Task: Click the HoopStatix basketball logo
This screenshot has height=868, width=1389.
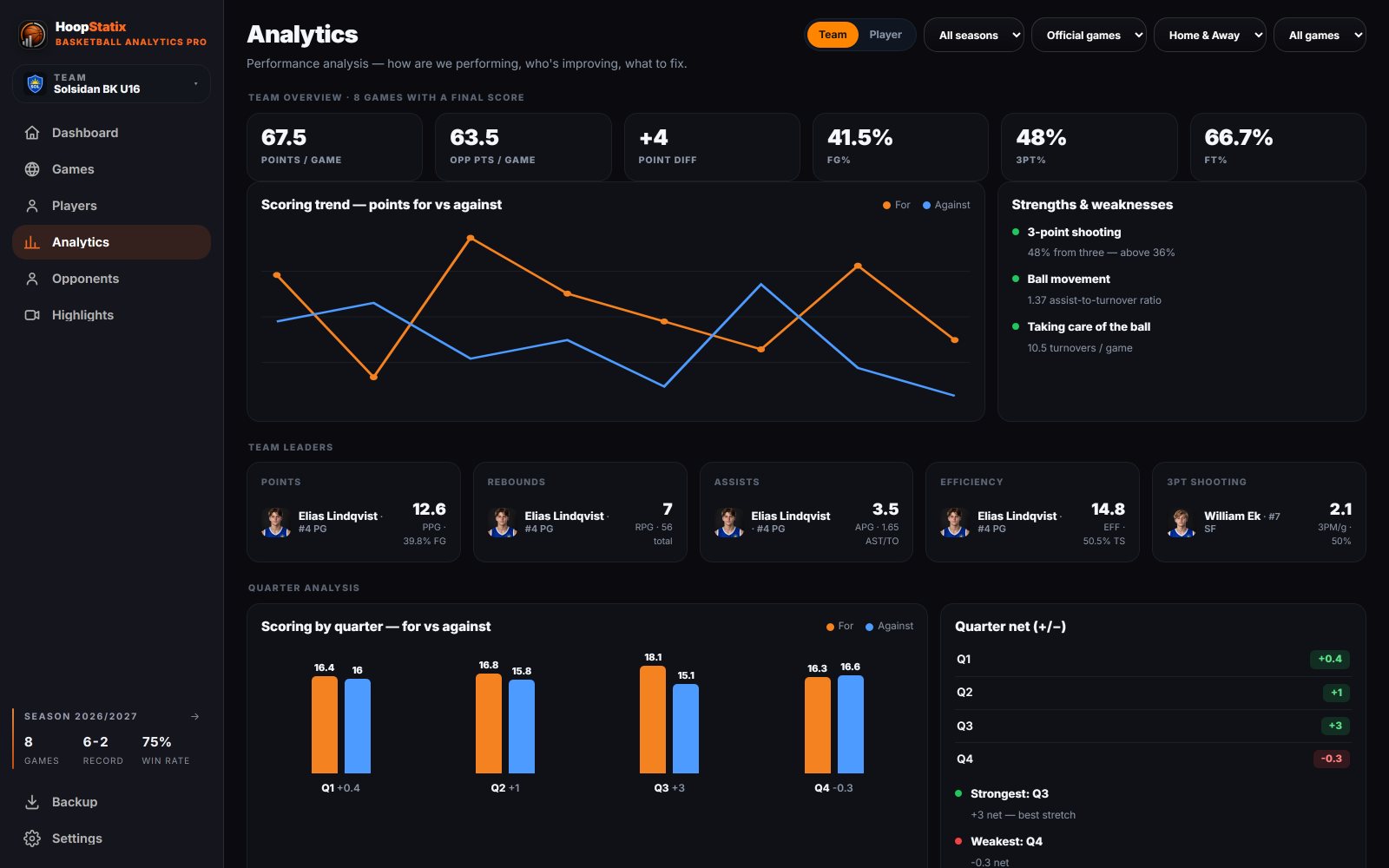Action: click(x=33, y=35)
